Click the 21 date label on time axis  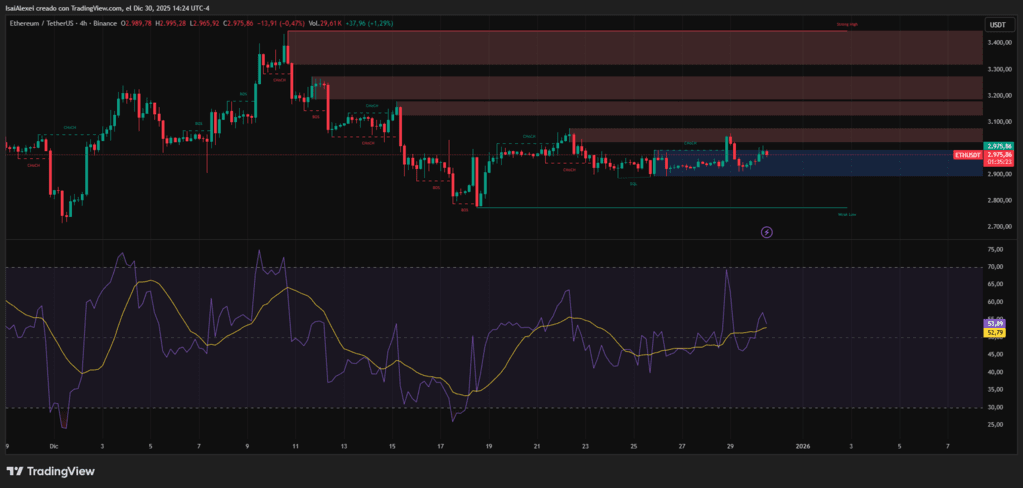pos(537,447)
